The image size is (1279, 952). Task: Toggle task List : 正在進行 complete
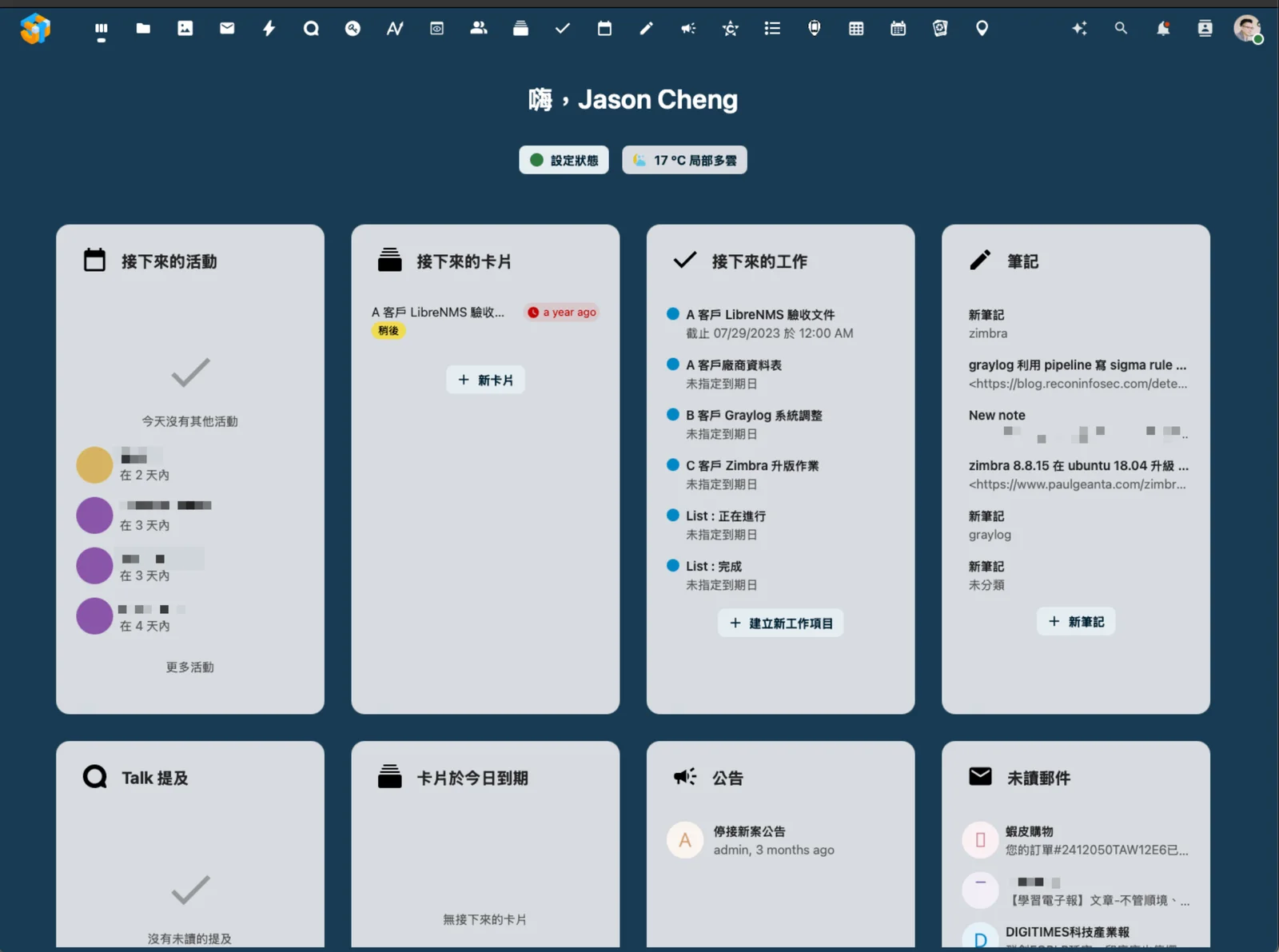673,516
